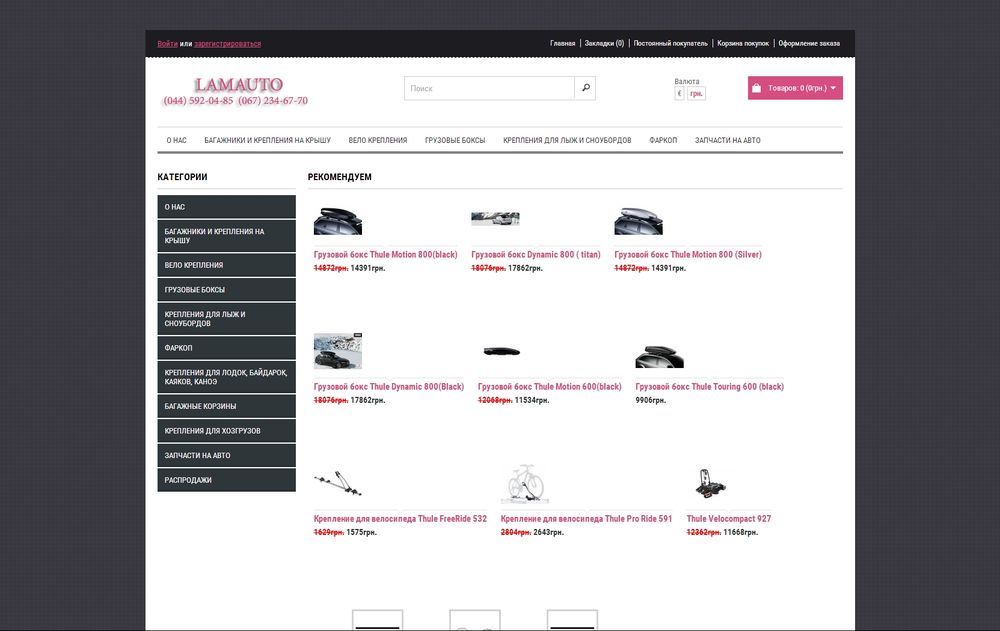Click Грузовой бокс Thule Motion 800 (Silver) title
1000x631 pixels.
click(x=688, y=255)
